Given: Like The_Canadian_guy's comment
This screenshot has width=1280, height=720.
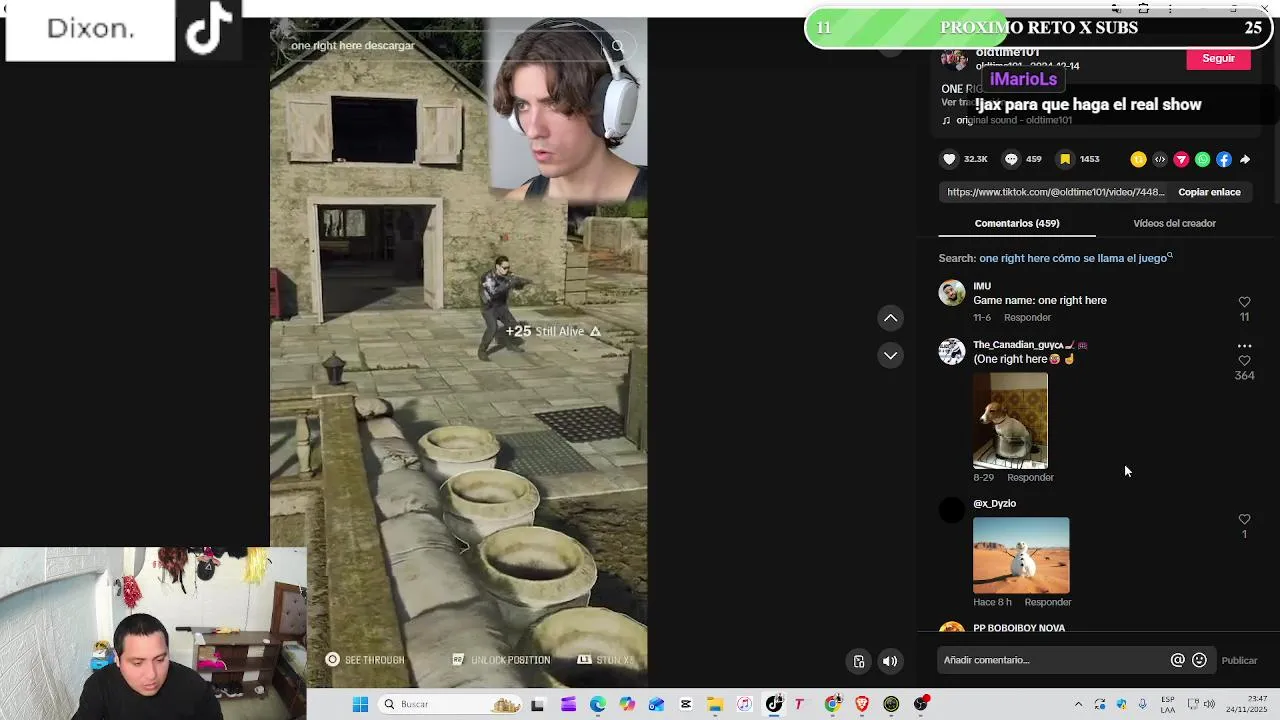Looking at the screenshot, I should 1244,361.
